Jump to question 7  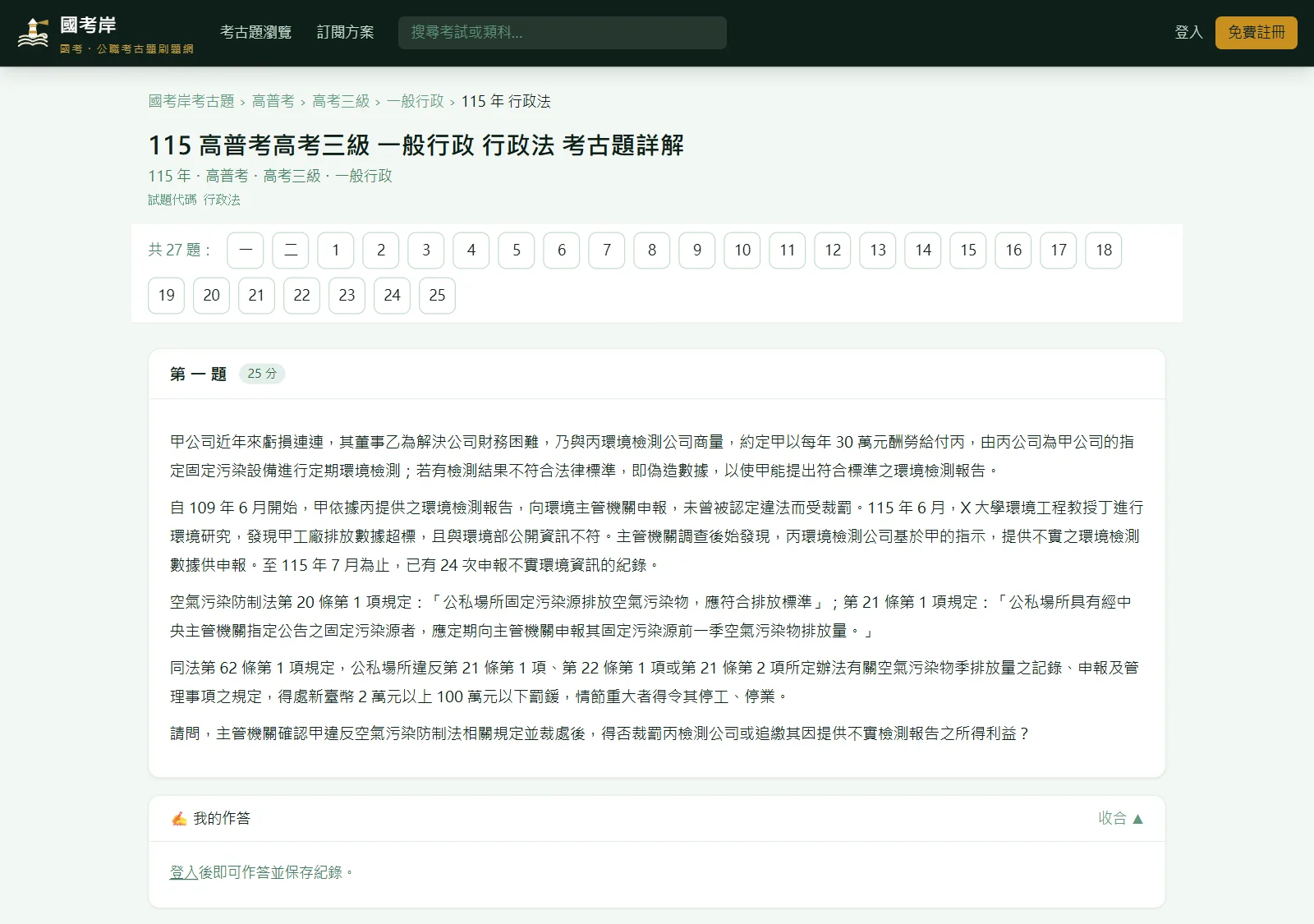coord(607,251)
